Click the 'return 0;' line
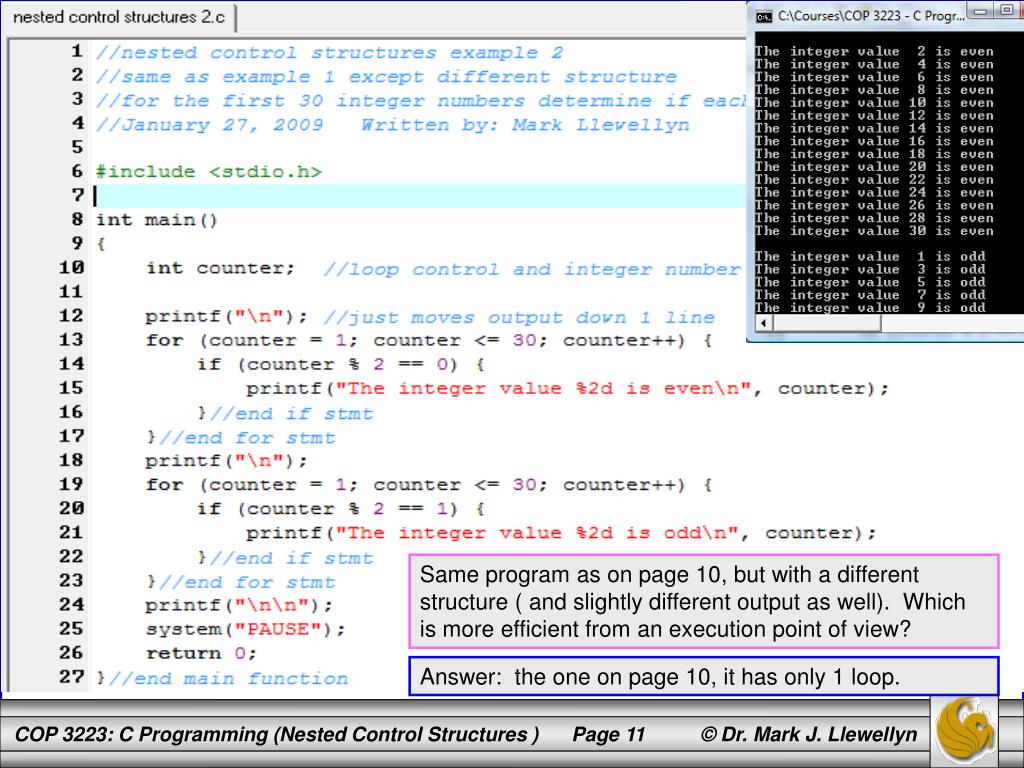The height and width of the screenshot is (768, 1024). 201,653
